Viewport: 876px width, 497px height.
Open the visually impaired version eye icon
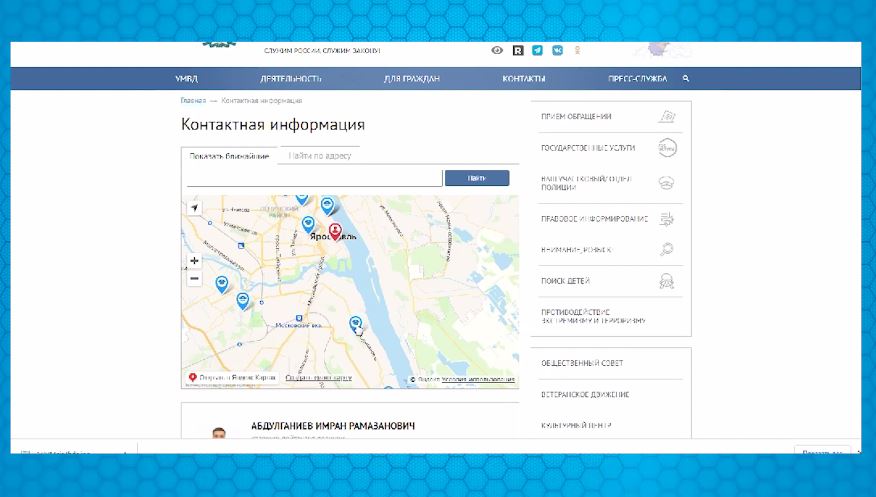[497, 50]
